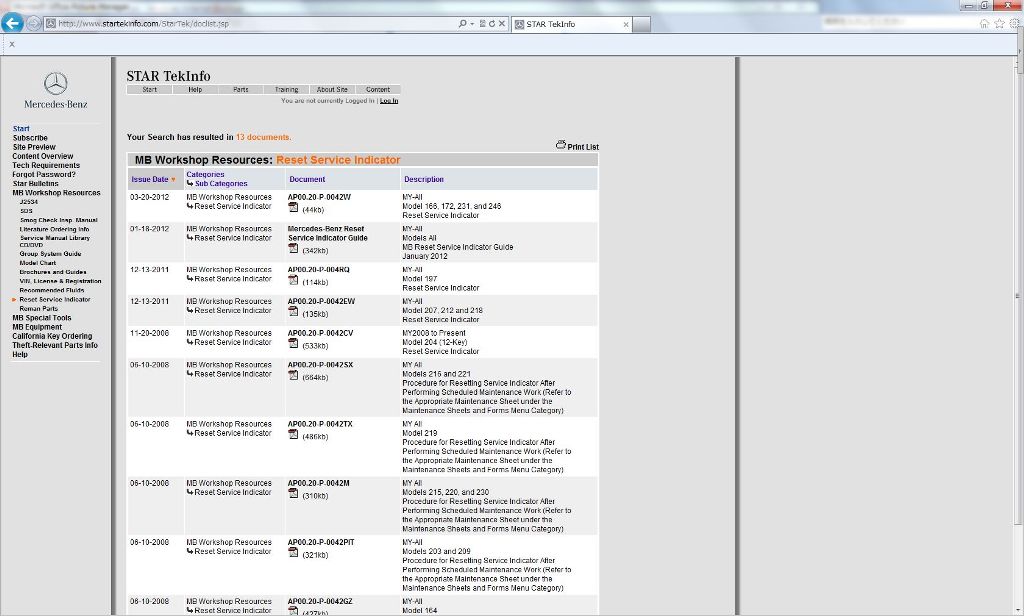This screenshot has height=616, width=1024.
Task: Select Reman Parts sidebar sub-item
Action: pos(39,308)
